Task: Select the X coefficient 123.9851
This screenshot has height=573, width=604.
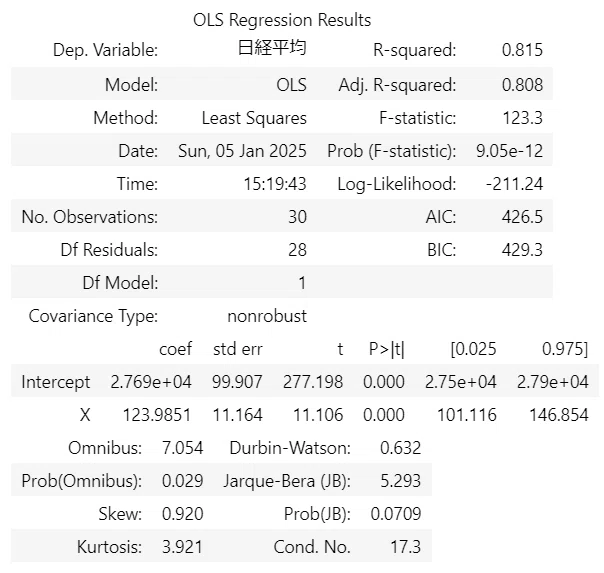Action: [156, 416]
